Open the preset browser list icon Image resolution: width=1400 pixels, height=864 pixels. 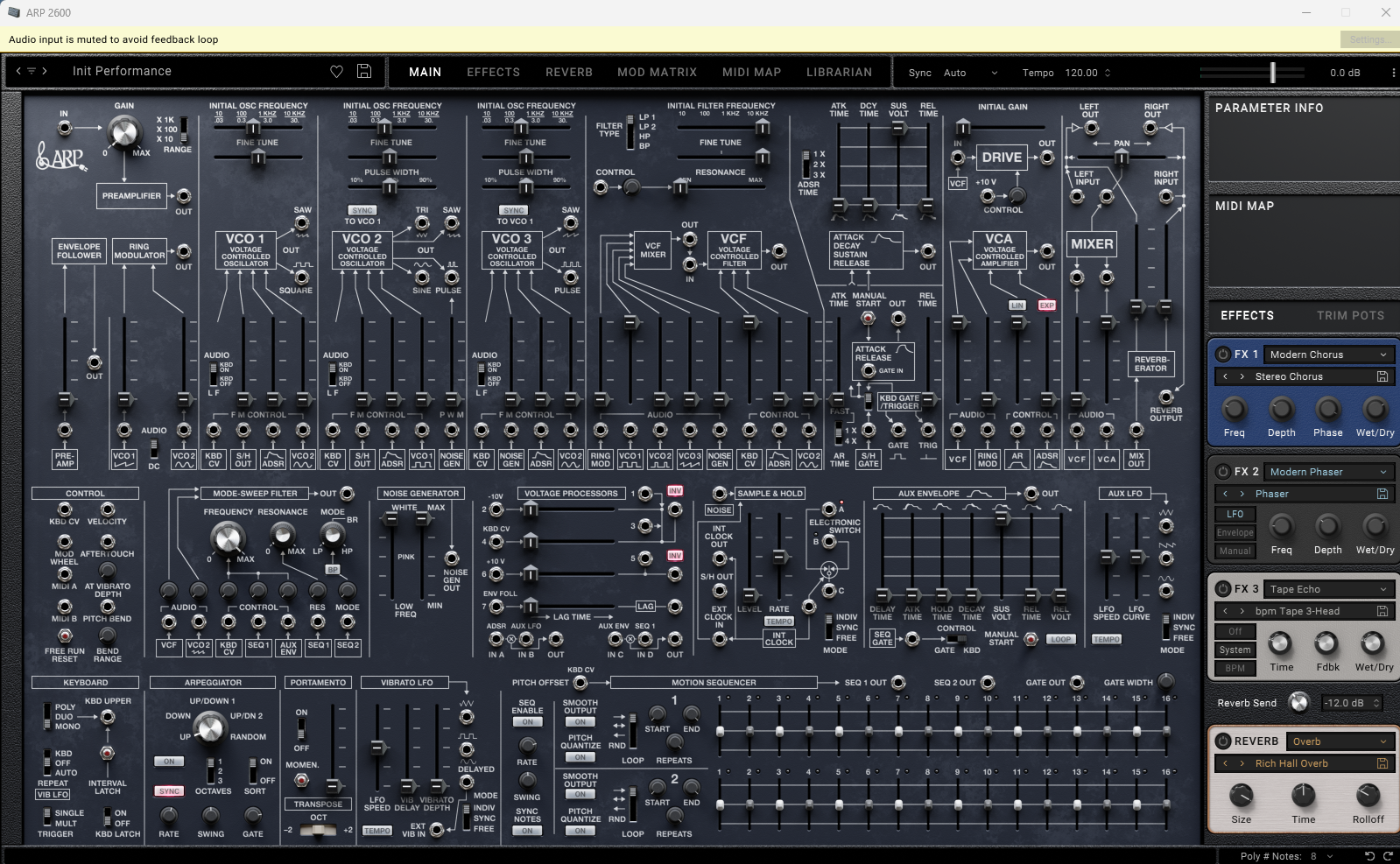(x=32, y=71)
